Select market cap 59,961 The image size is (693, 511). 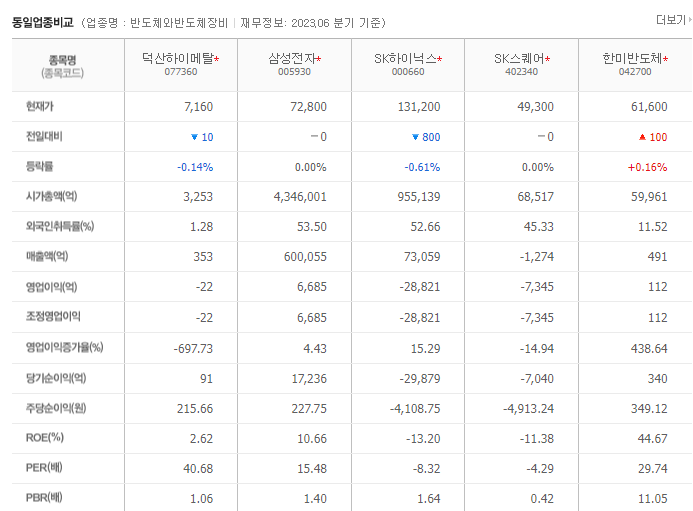point(649,197)
